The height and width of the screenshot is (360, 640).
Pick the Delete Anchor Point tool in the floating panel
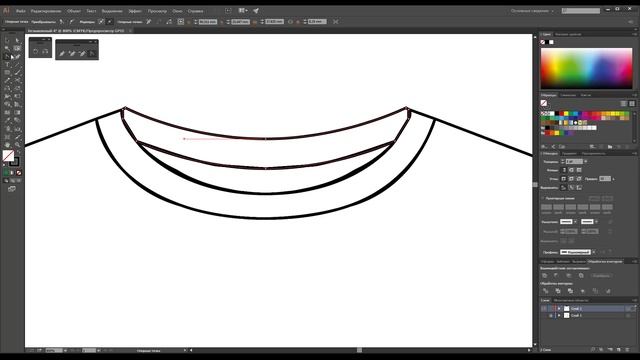(82, 53)
